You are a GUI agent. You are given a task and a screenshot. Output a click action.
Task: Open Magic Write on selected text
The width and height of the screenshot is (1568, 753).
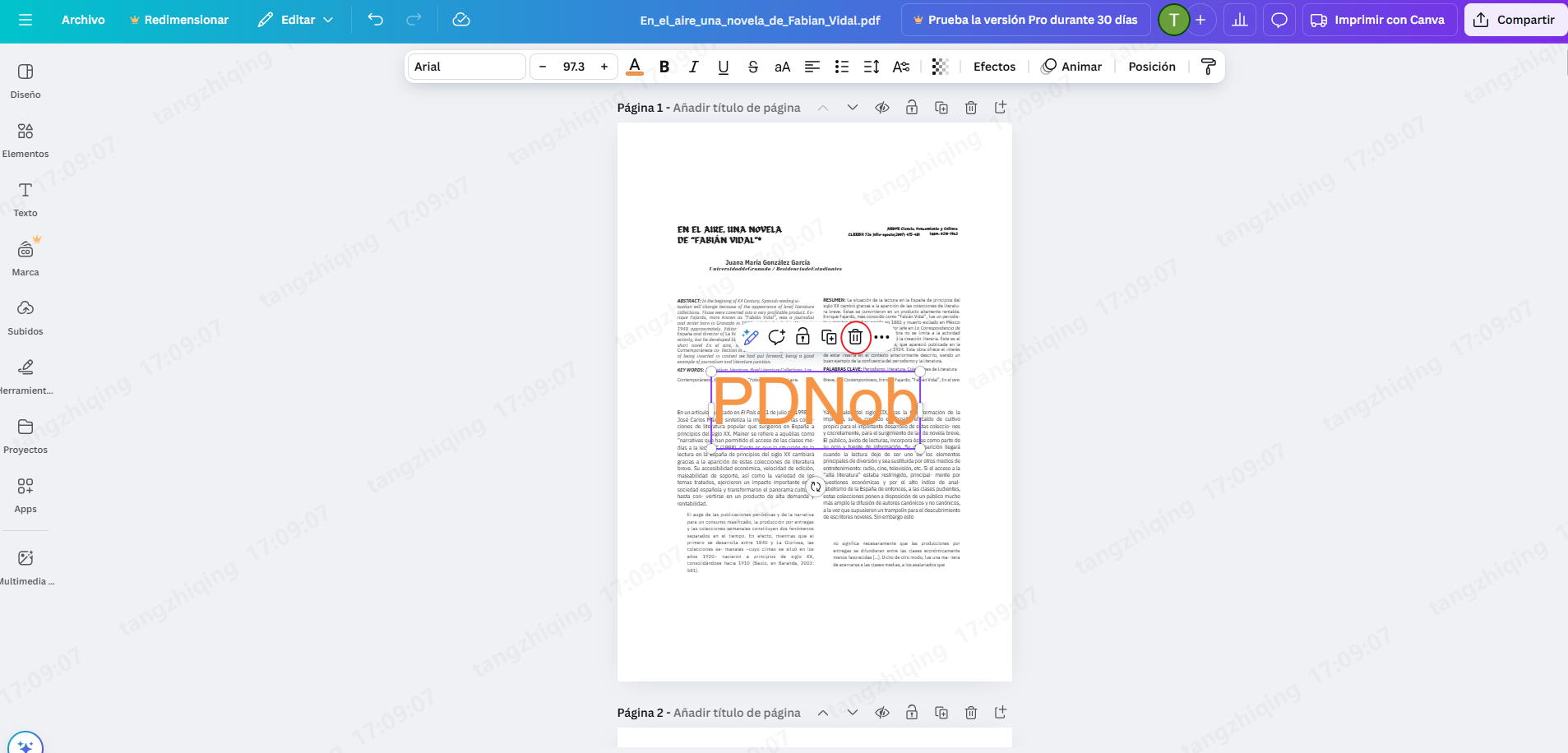pyautogui.click(x=750, y=337)
